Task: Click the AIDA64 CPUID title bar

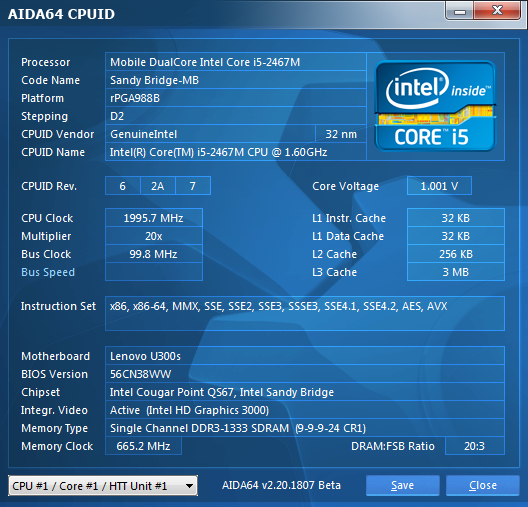Action: click(222, 13)
